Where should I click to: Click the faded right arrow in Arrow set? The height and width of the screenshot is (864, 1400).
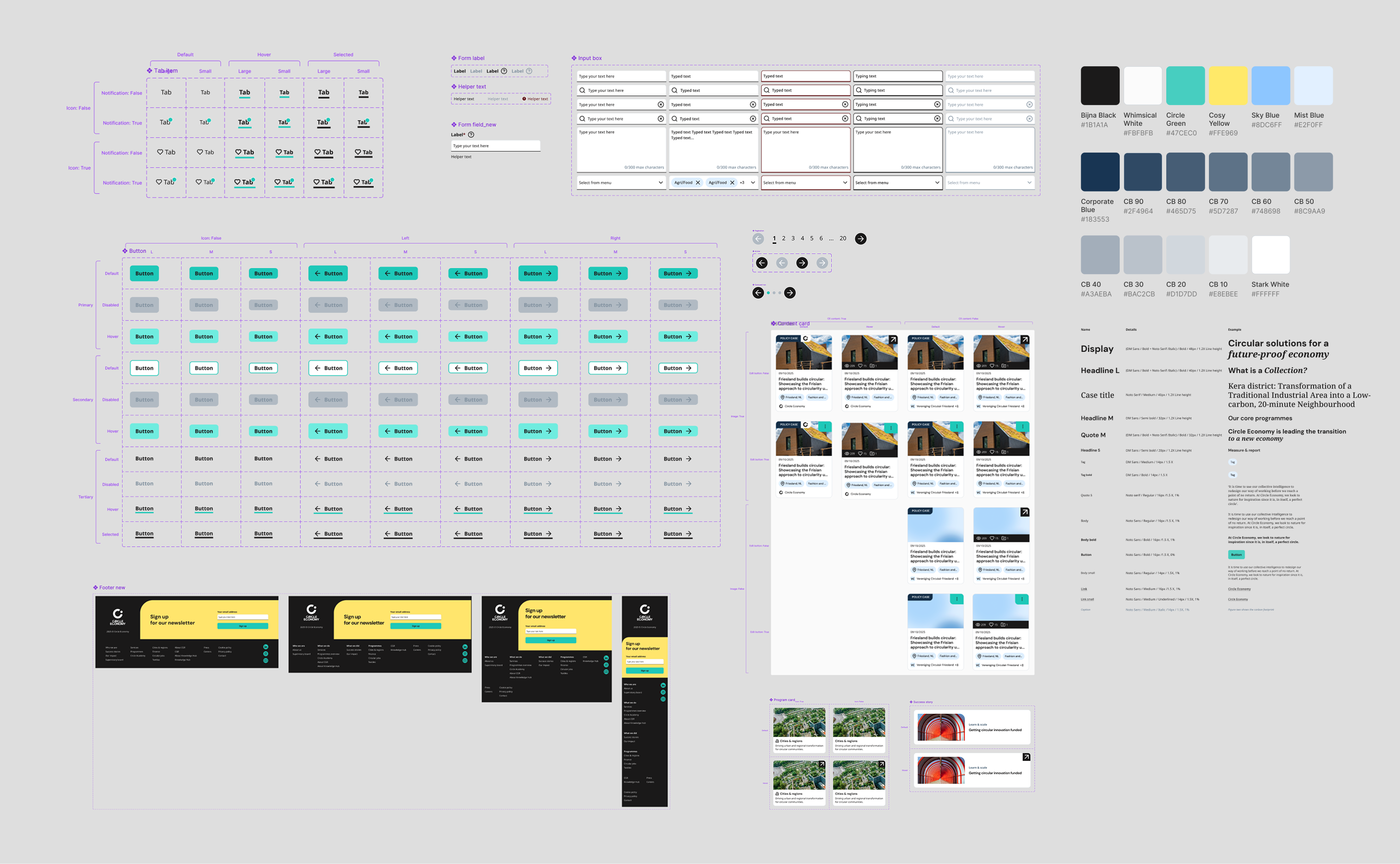(822, 263)
